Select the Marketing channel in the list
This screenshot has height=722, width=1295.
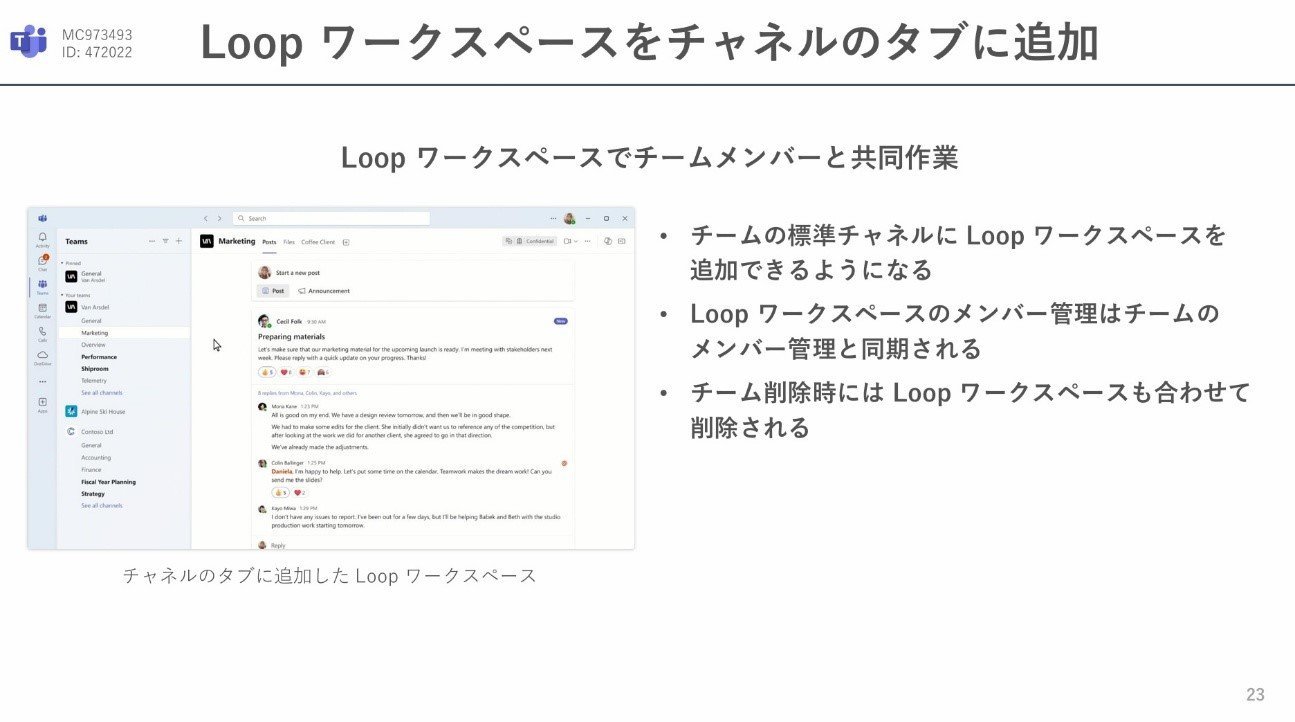[x=124, y=333]
